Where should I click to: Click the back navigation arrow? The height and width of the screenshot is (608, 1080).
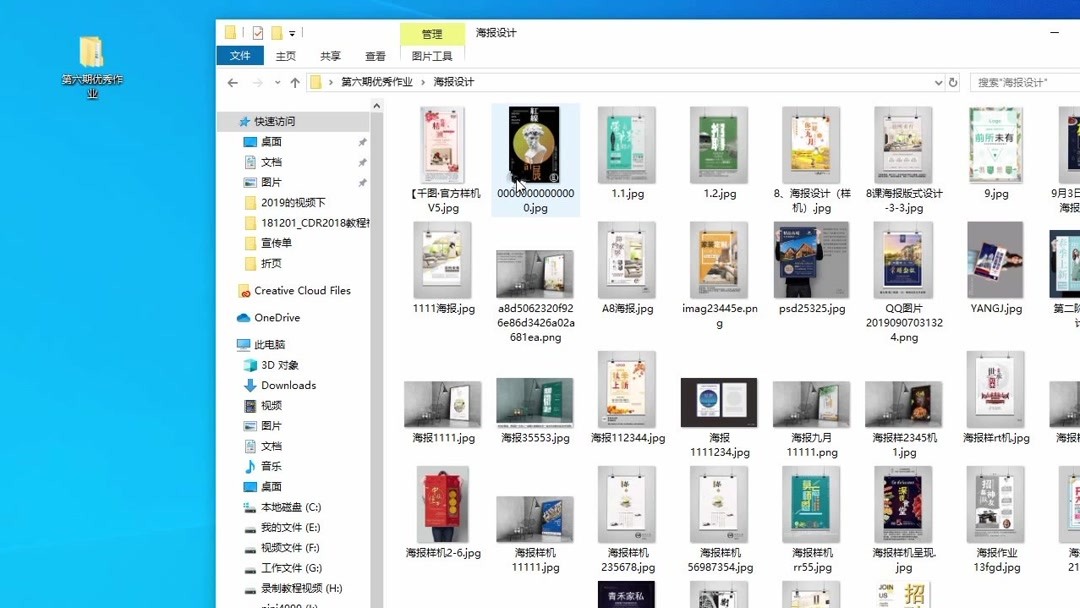point(232,81)
